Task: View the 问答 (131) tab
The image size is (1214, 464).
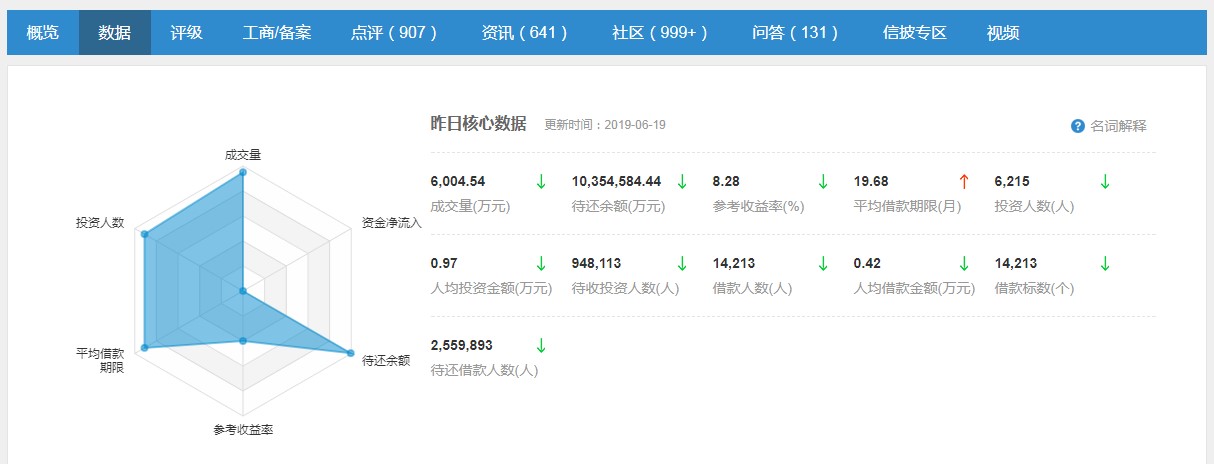Action: pos(795,33)
